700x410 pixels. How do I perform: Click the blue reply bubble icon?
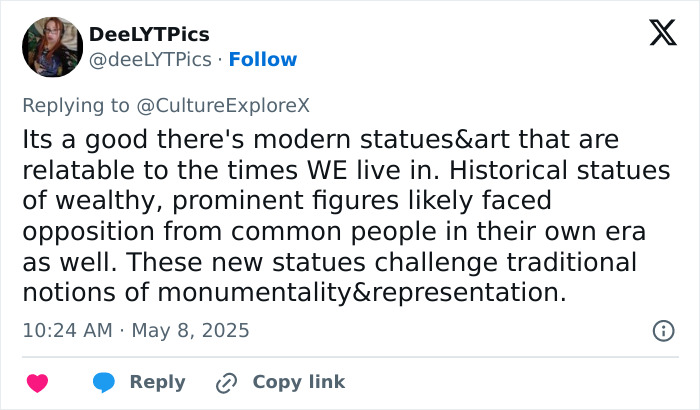105,382
